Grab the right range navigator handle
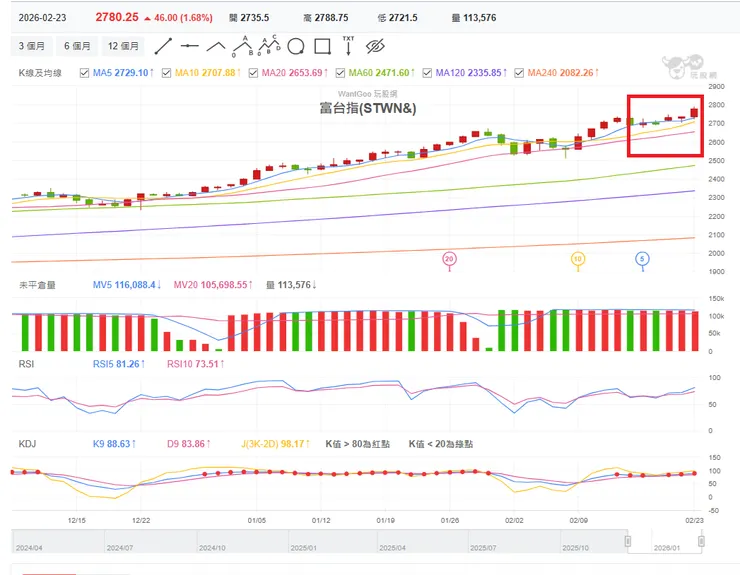The image size is (740, 575). 701,541
